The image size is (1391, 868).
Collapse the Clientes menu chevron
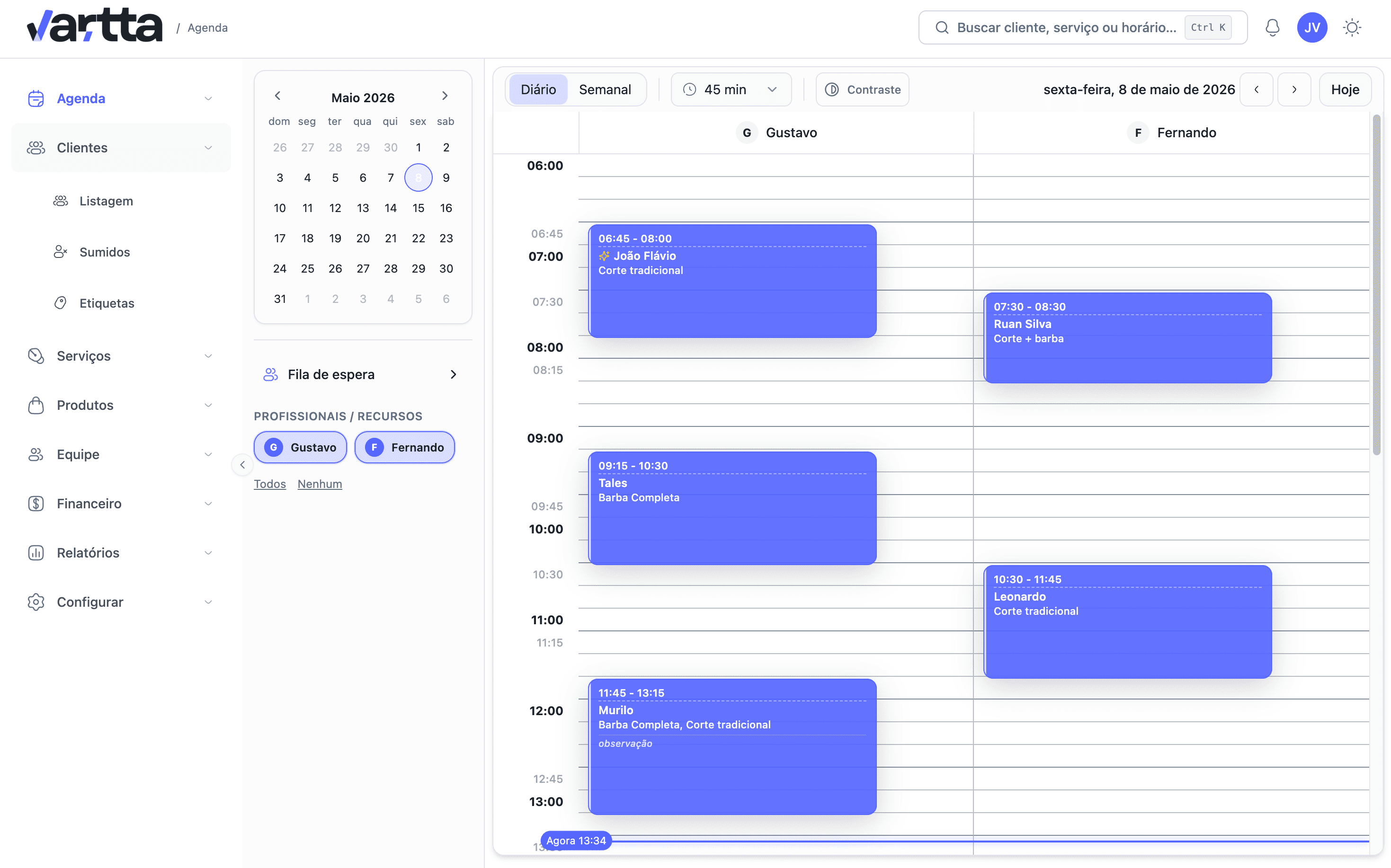[x=208, y=148]
